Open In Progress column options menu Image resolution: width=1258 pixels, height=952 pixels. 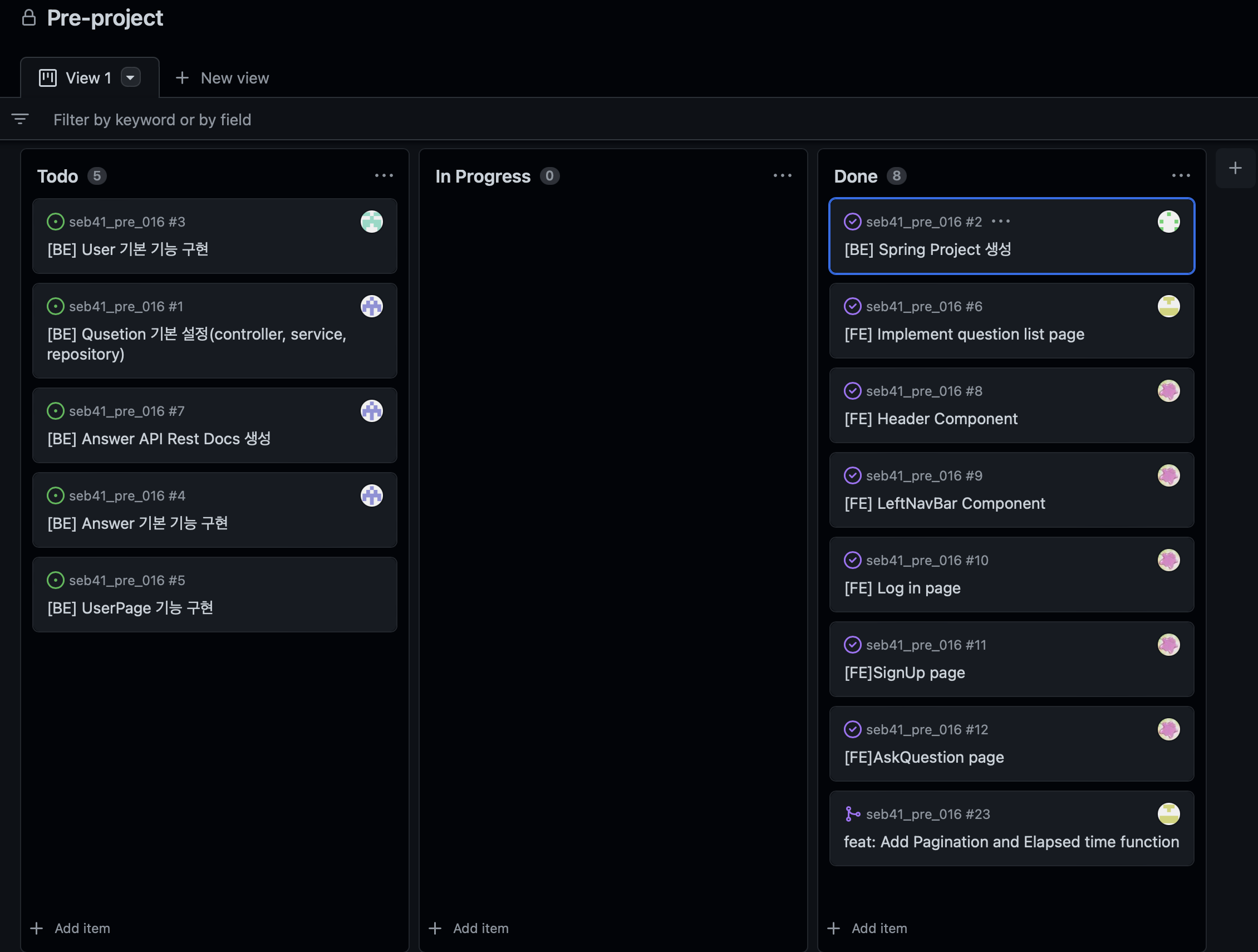(782, 176)
